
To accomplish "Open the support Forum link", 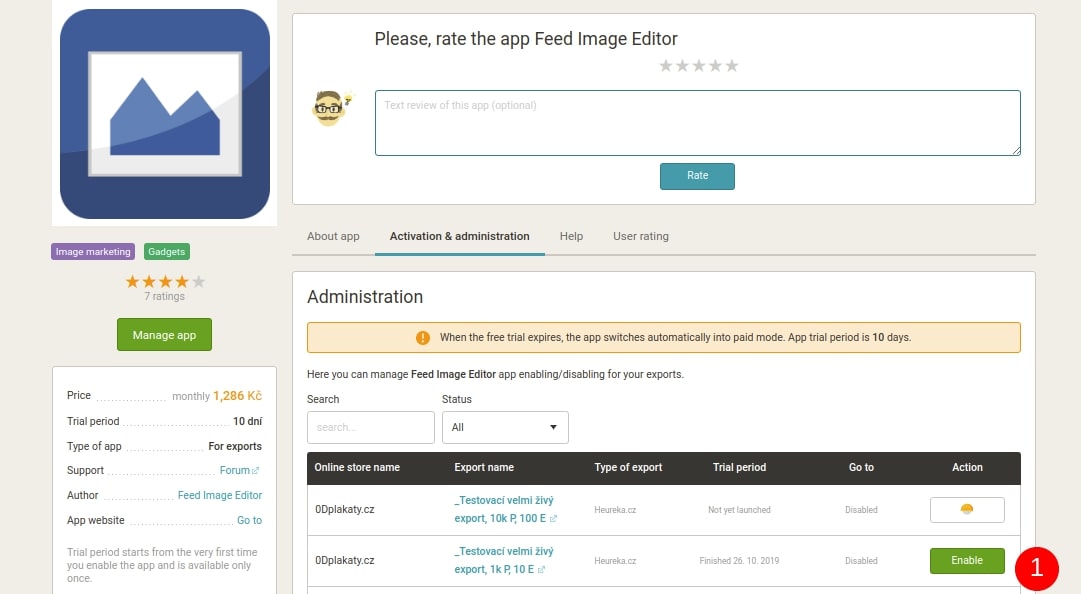I will click(x=239, y=470).
